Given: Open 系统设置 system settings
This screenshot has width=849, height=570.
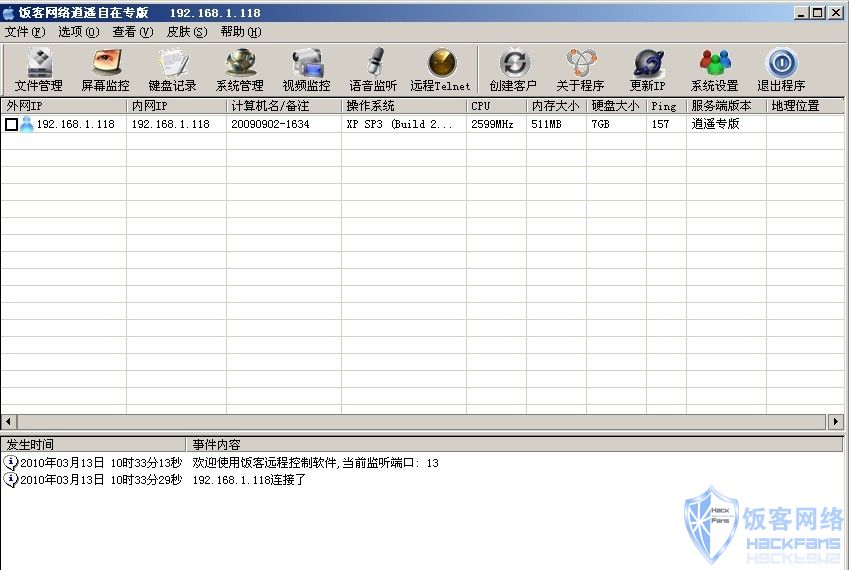Looking at the screenshot, I should [x=715, y=70].
